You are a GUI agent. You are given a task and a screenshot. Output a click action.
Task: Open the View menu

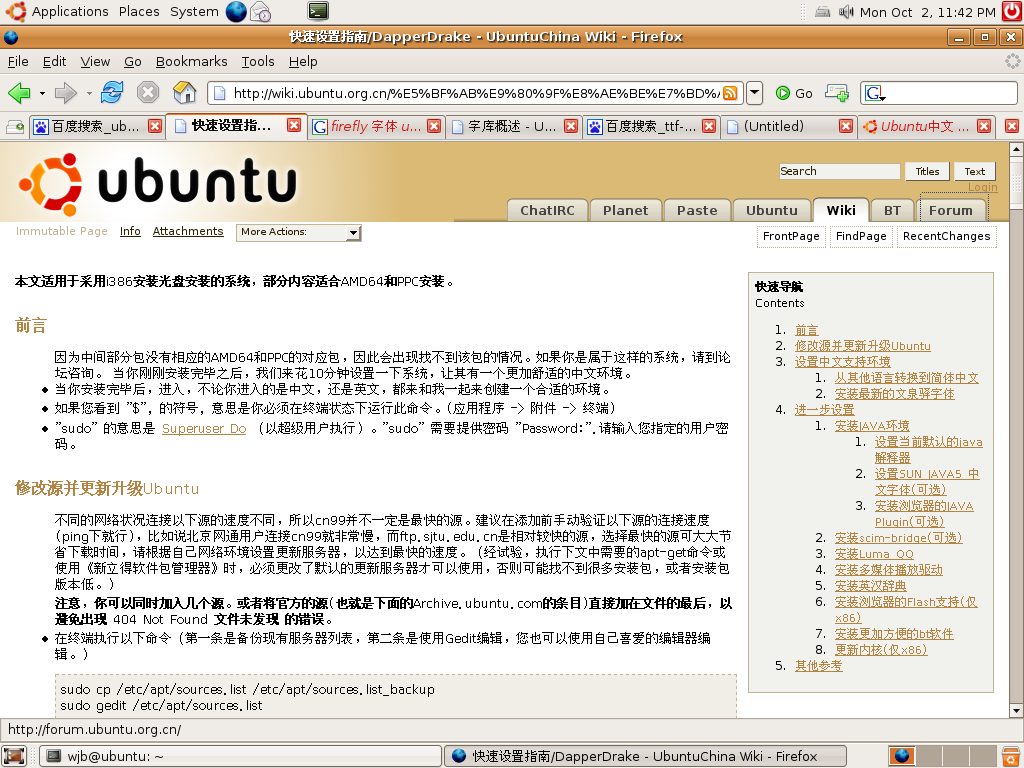point(95,61)
